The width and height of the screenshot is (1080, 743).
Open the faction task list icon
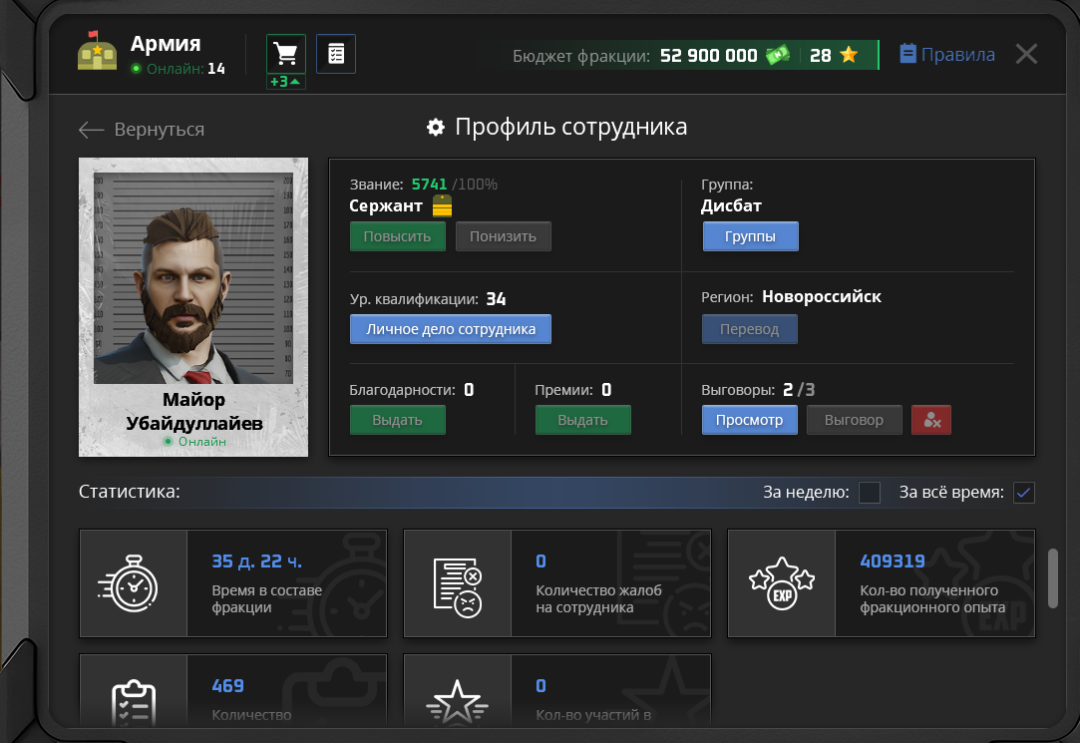pos(336,54)
